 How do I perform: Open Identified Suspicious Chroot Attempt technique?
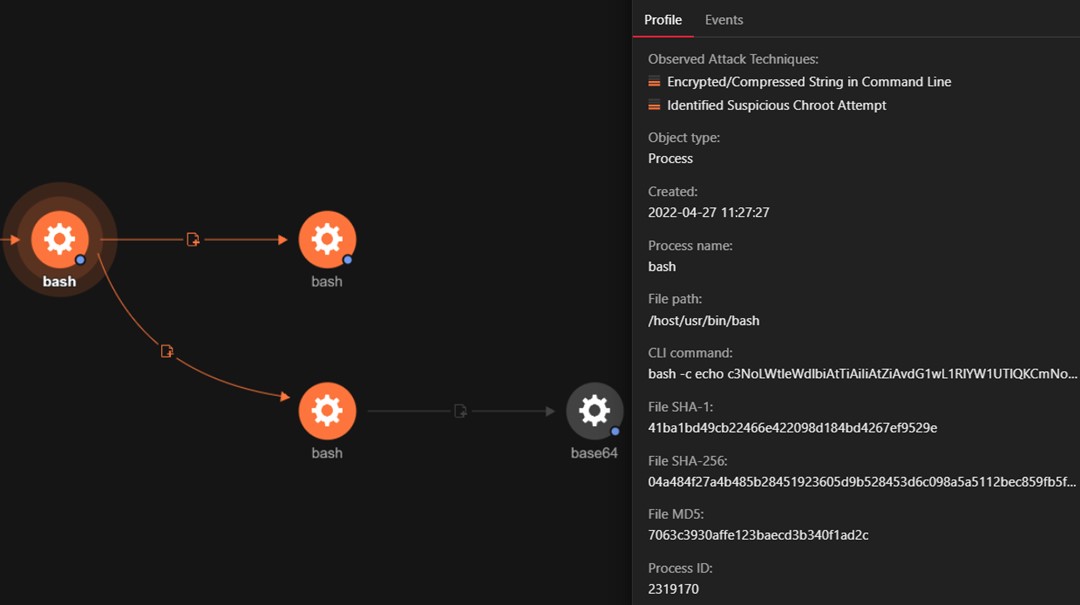pyautogui.click(x=776, y=105)
